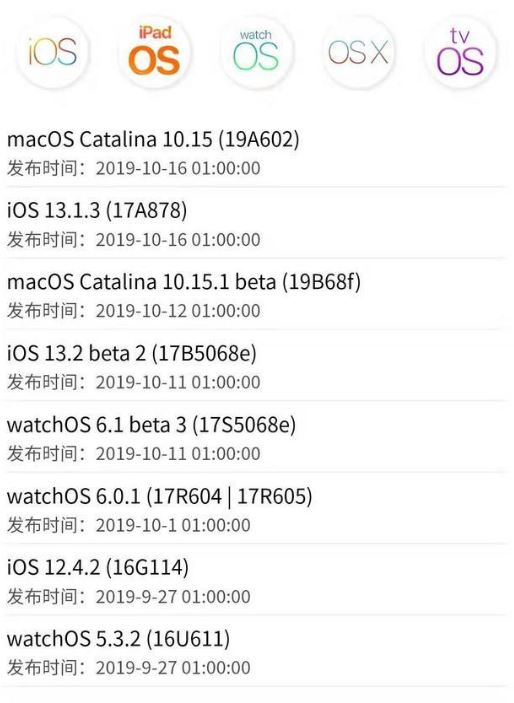Viewport: 514px width, 703px height.
Task: Choose the watchOS category icon
Action: (256, 52)
